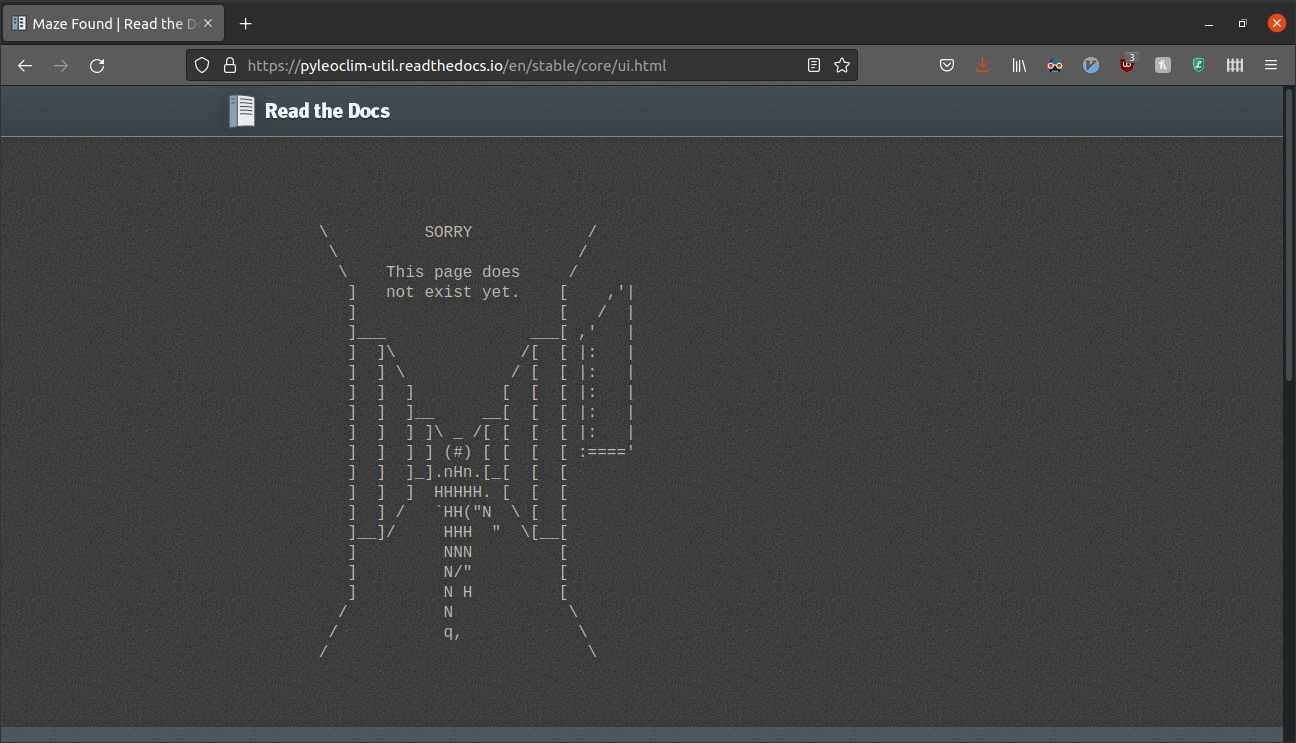
Task: Click the Read the Docs book logo
Action: click(x=240, y=110)
